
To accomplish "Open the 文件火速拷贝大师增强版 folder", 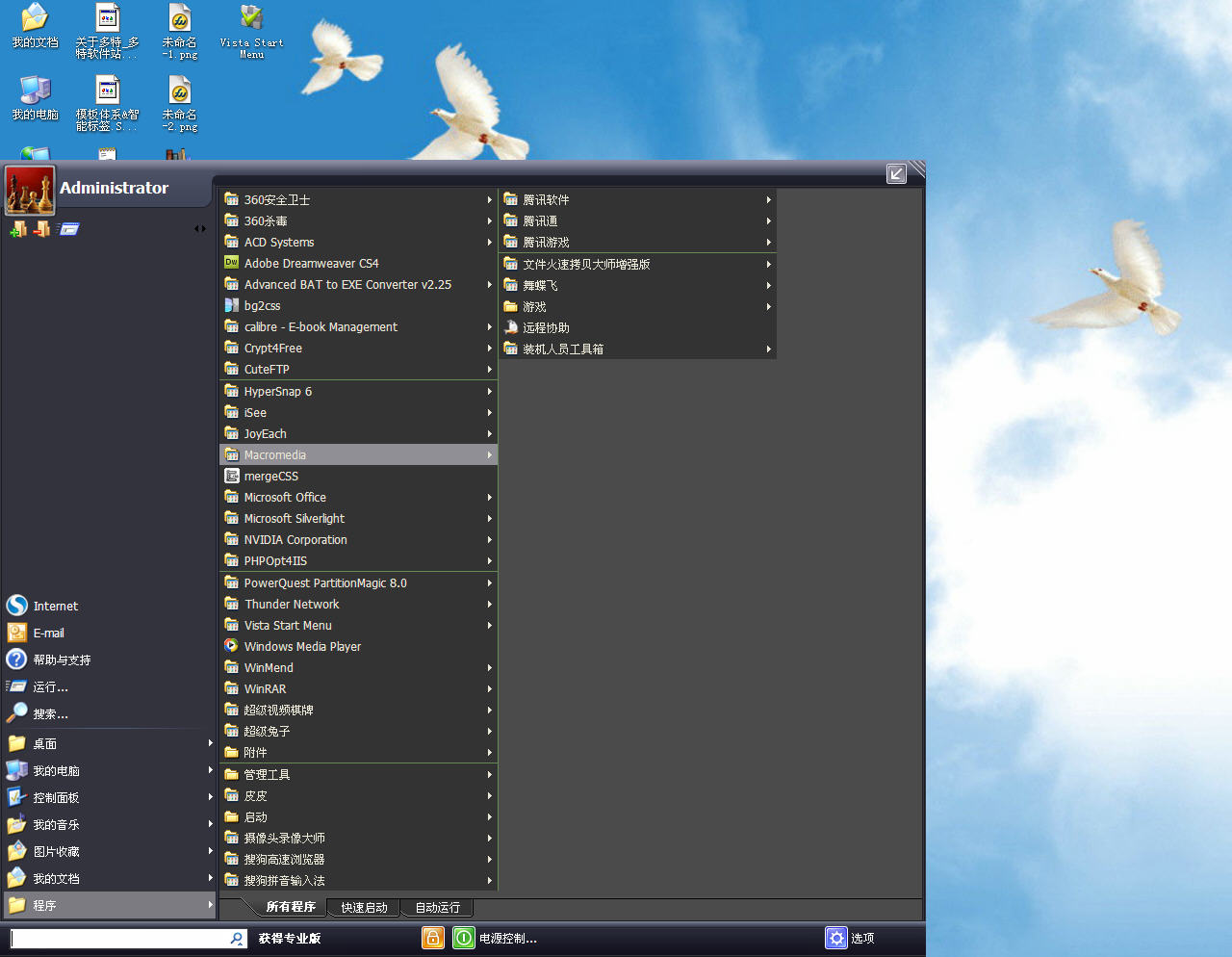I will [637, 264].
